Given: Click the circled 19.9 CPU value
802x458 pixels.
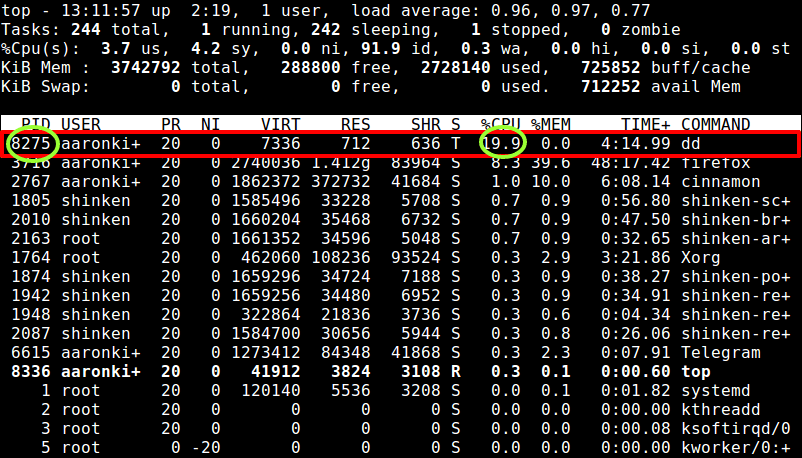Looking at the screenshot, I should (x=501, y=143).
